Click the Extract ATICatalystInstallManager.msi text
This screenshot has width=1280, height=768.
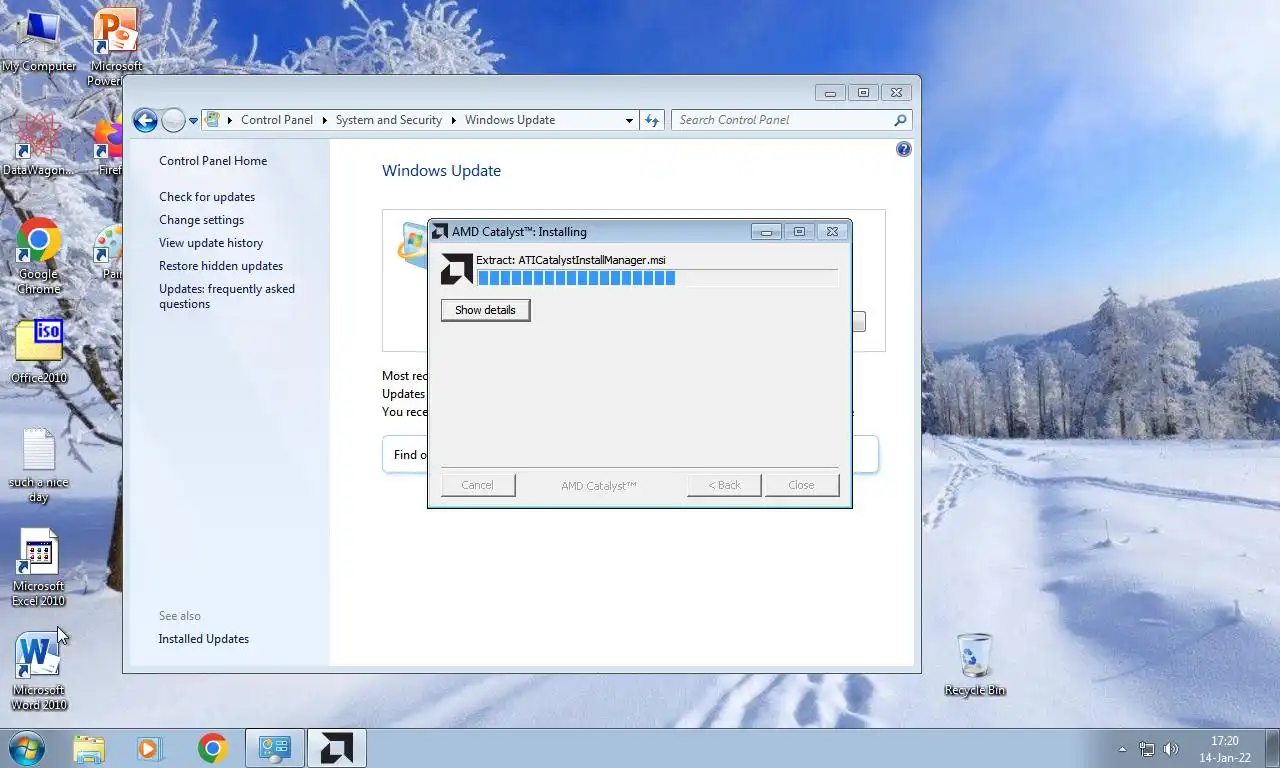[x=571, y=260]
